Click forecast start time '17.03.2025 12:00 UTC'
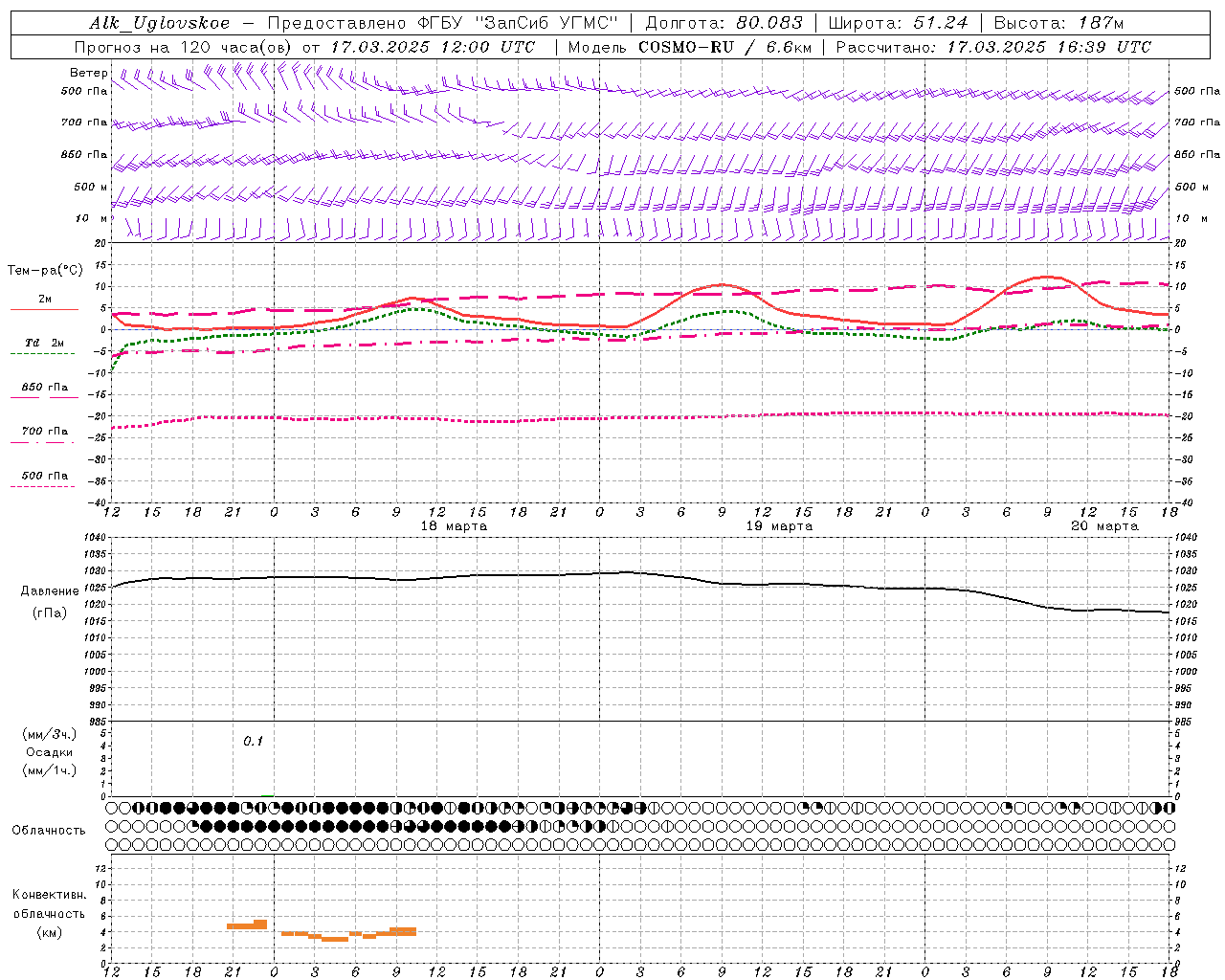Image resolution: width=1225 pixels, height=980 pixels. 434,47
